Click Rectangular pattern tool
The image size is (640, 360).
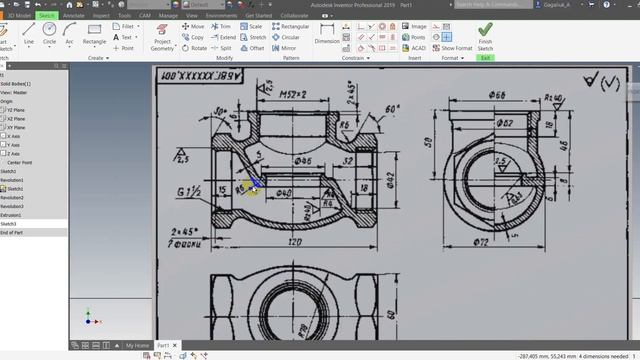(291, 26)
